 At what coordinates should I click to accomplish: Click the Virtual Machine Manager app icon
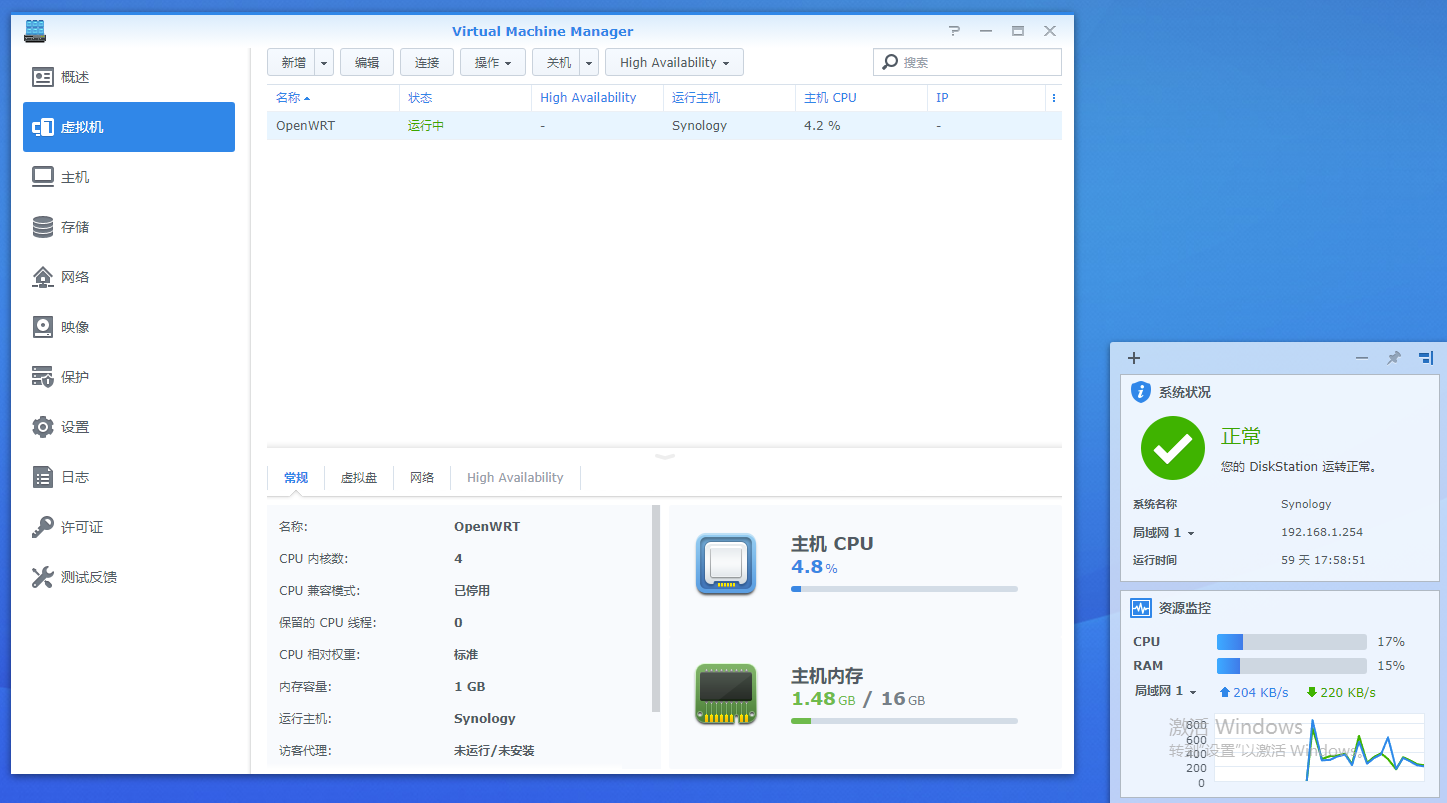[36, 31]
